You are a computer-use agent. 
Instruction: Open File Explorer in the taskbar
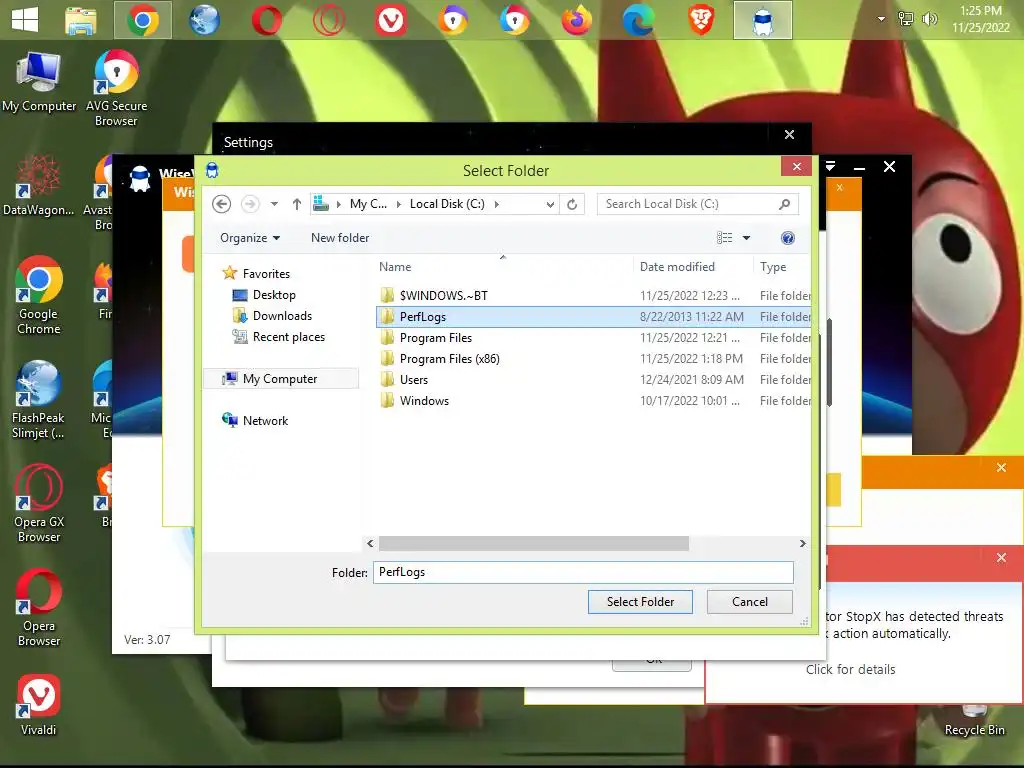[81, 20]
